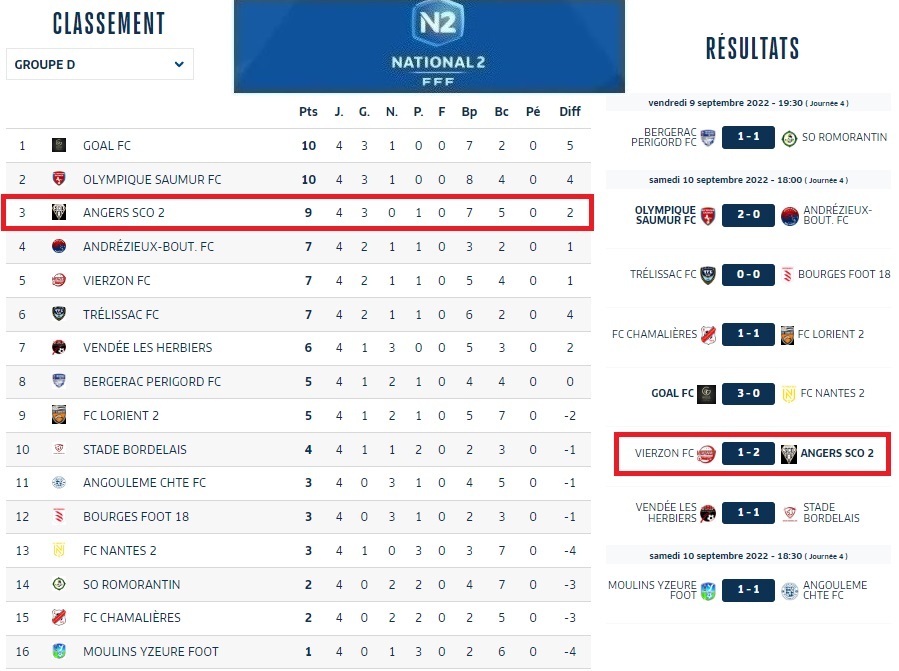899x671 pixels.
Task: Click the FC Lorient 2 crest in results
Action: point(787,334)
